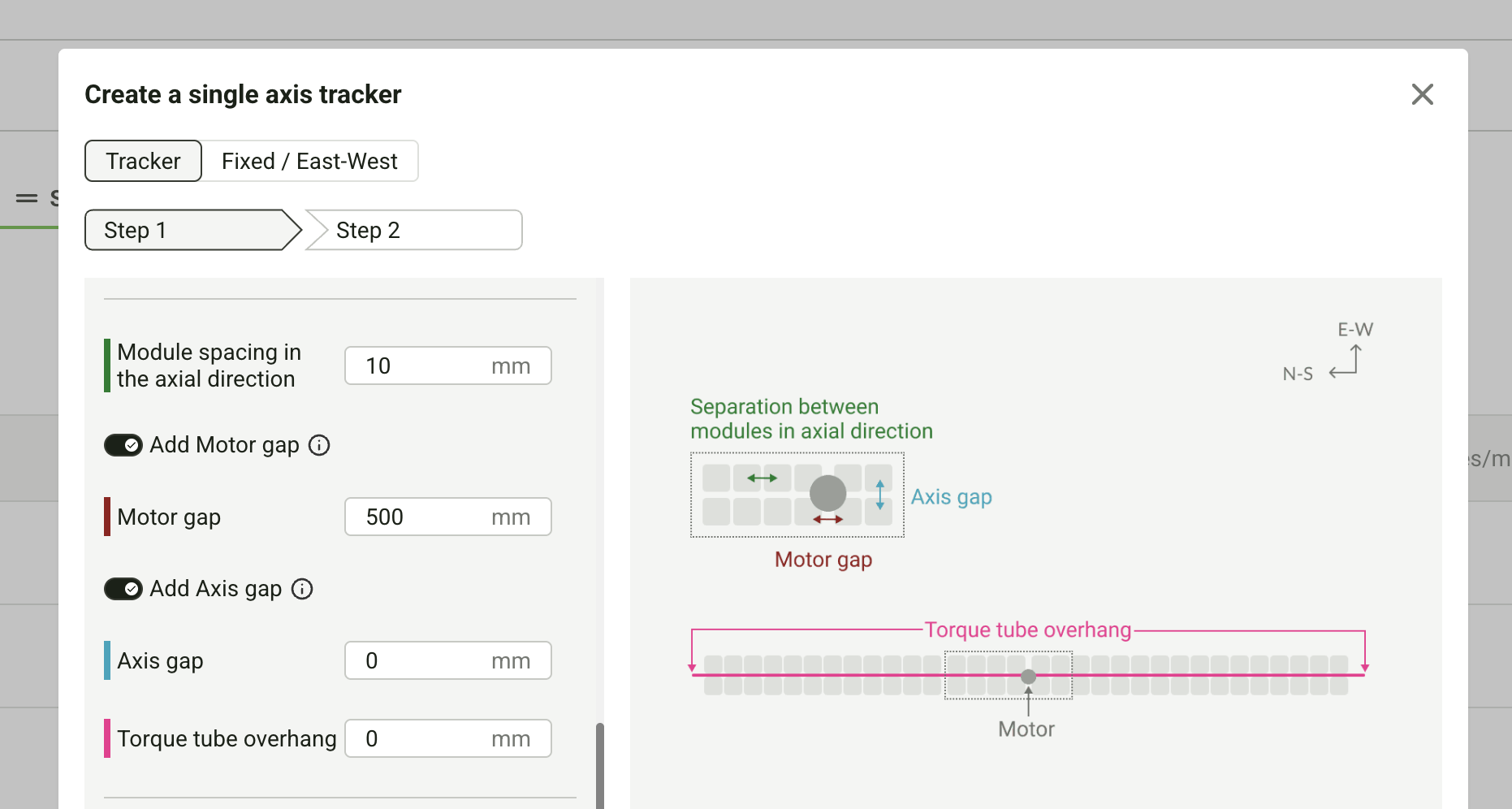Edit the Torque tube overhang field
The image size is (1512, 809).
[447, 738]
